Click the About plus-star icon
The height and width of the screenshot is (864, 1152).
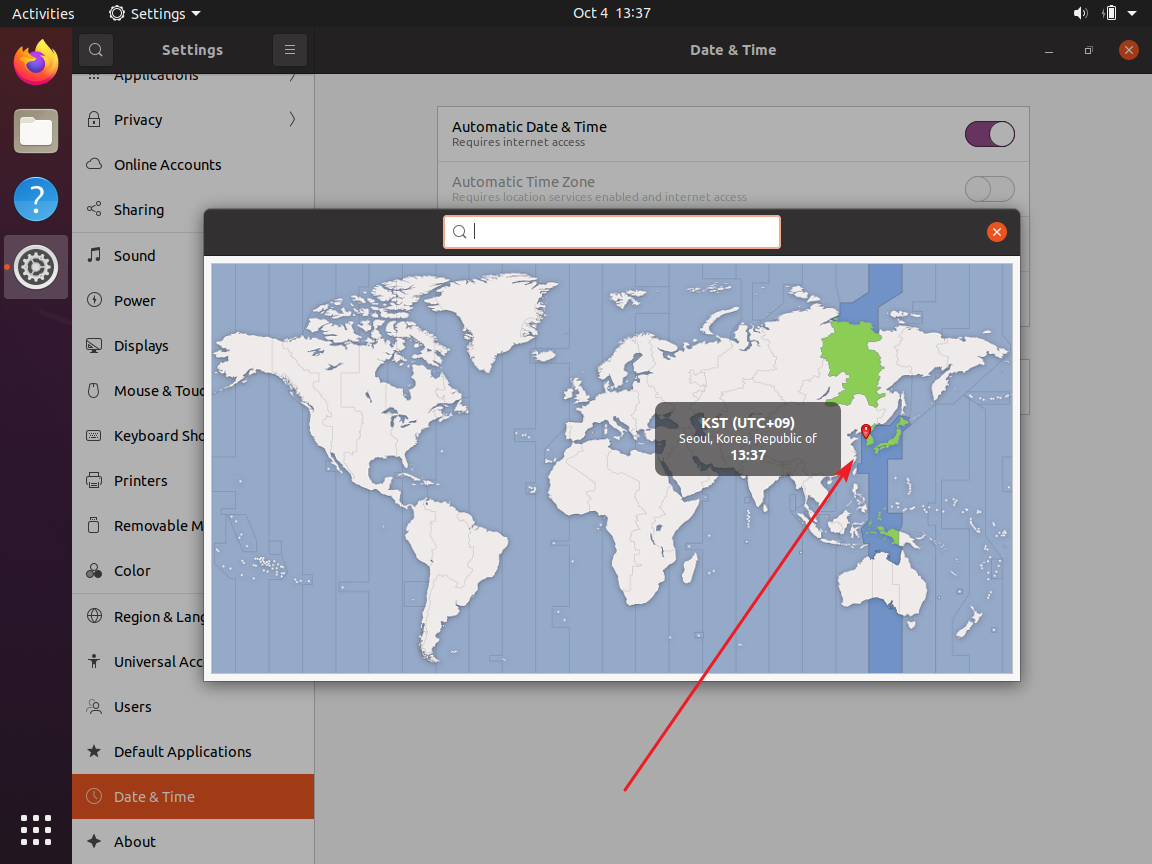[94, 841]
